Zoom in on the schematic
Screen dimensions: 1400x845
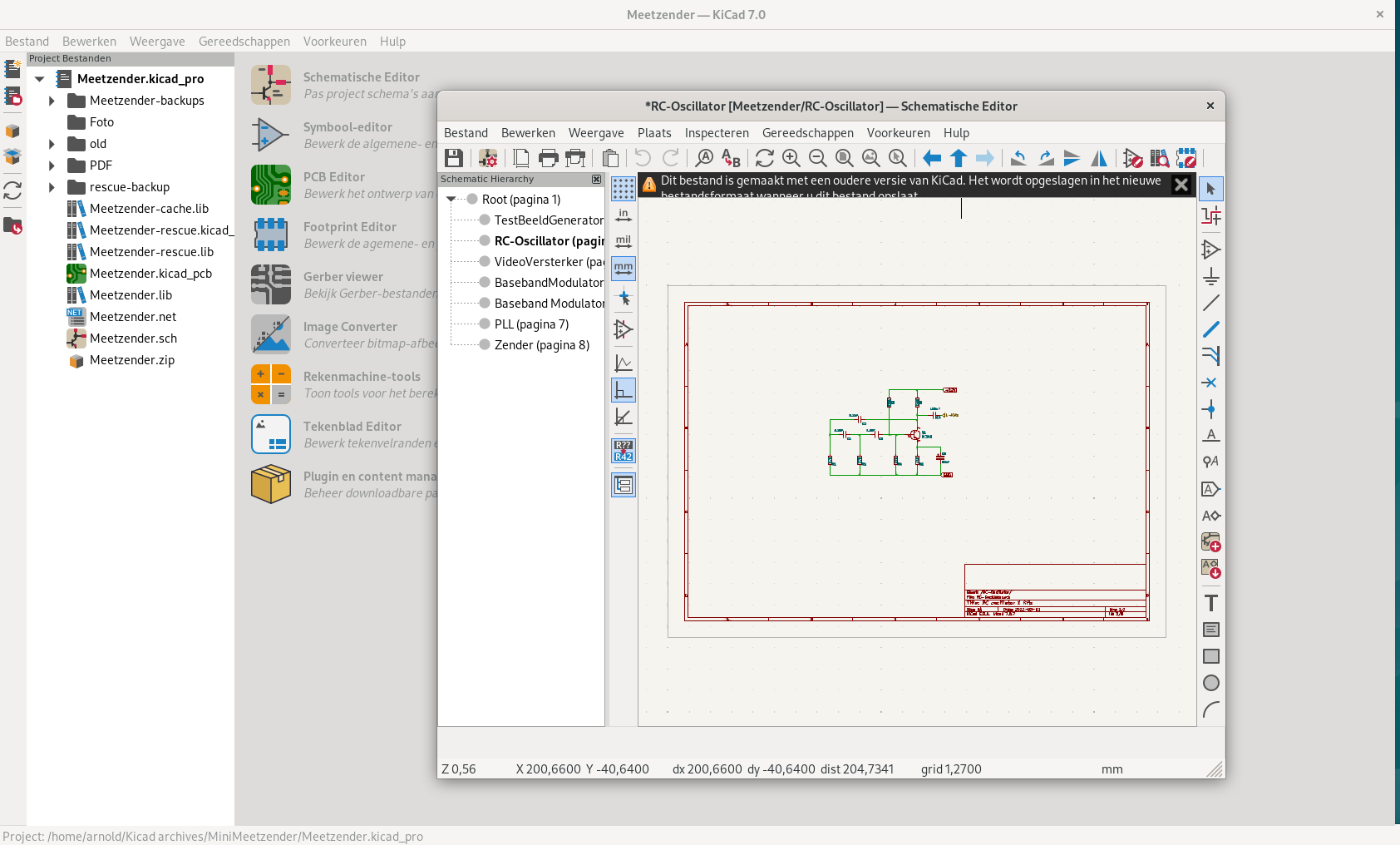click(x=791, y=158)
